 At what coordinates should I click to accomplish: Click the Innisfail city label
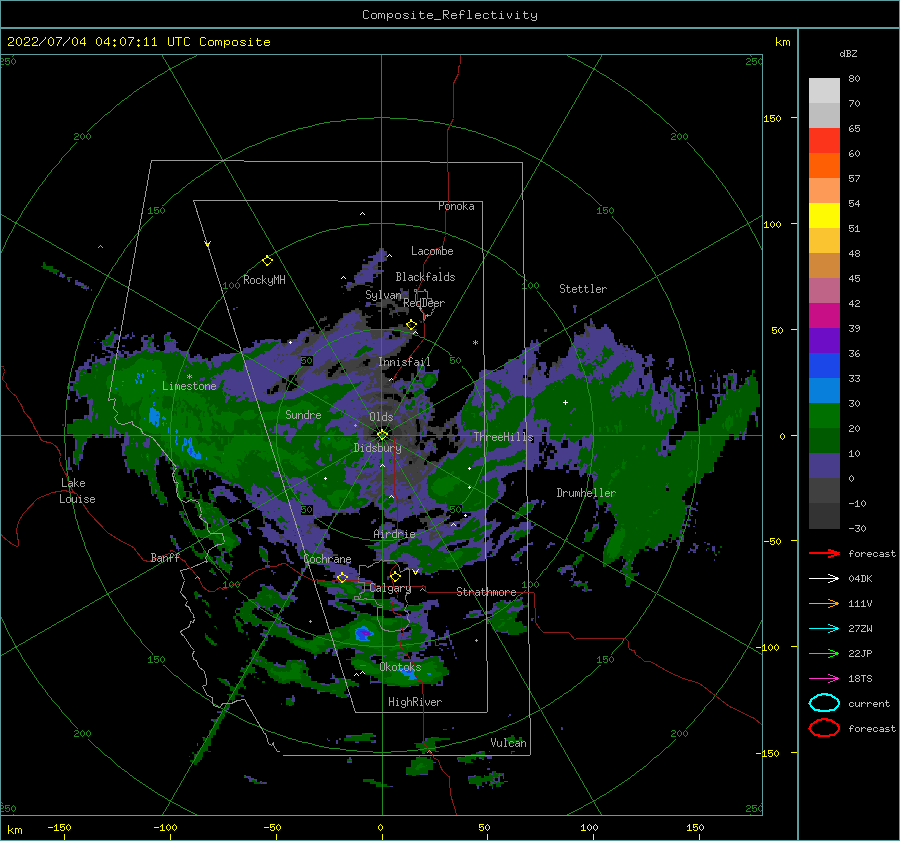click(404, 362)
